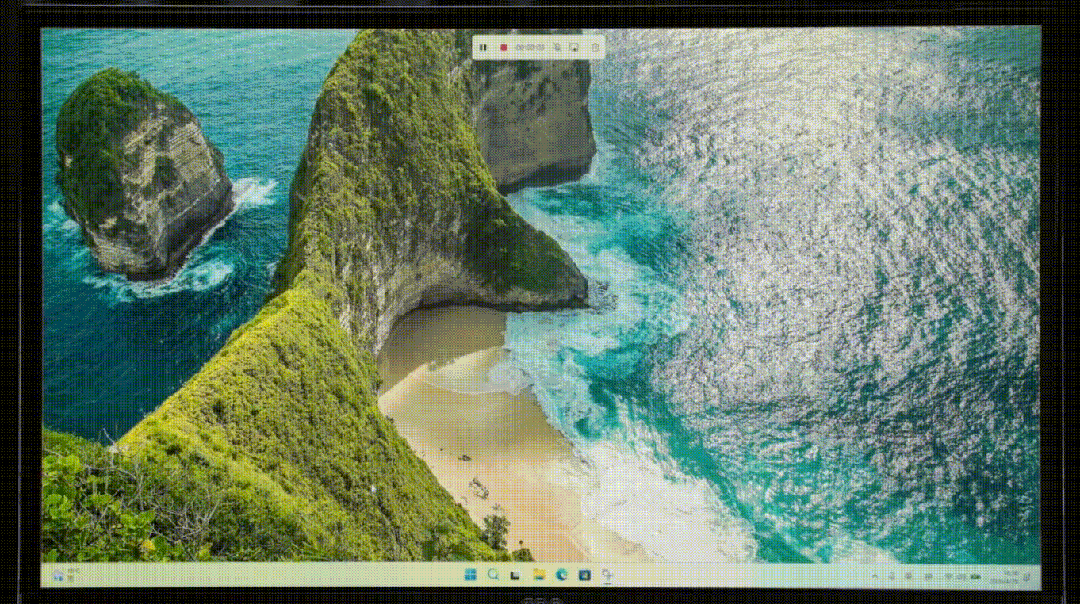Open the Windows Start menu
Viewport: 1080px width, 604px height.
[470, 574]
